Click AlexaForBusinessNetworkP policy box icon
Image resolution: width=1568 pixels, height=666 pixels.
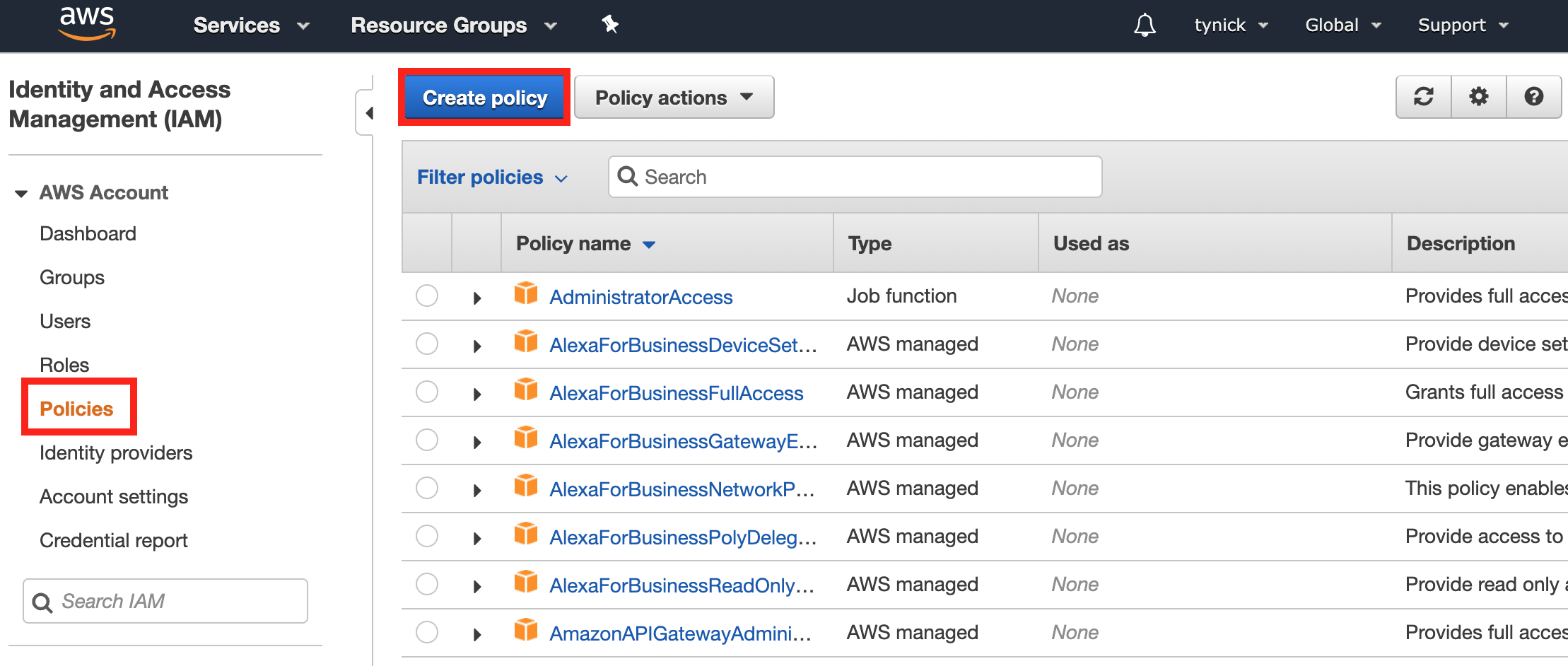(526, 485)
